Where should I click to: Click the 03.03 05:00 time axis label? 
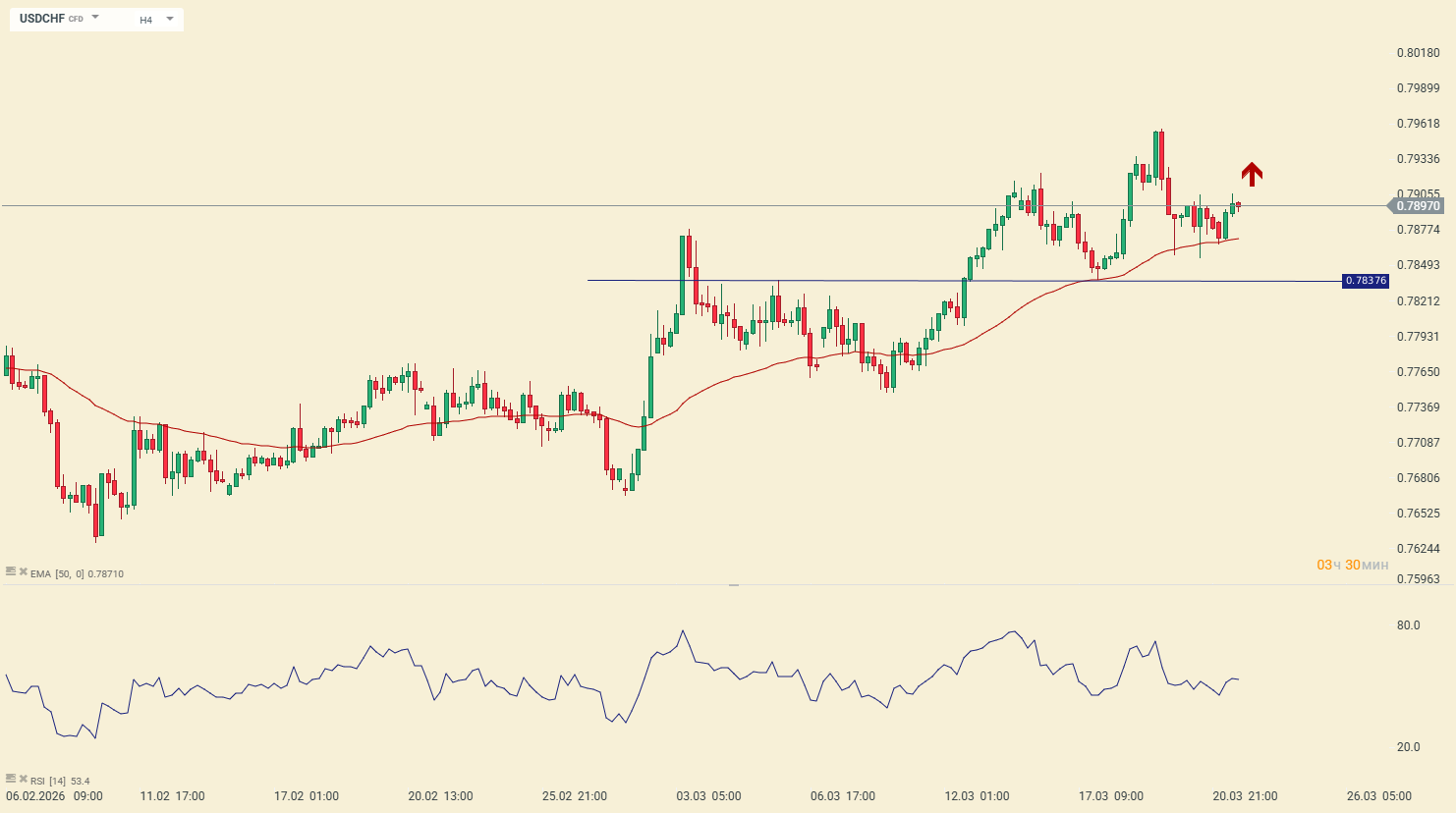[709, 796]
